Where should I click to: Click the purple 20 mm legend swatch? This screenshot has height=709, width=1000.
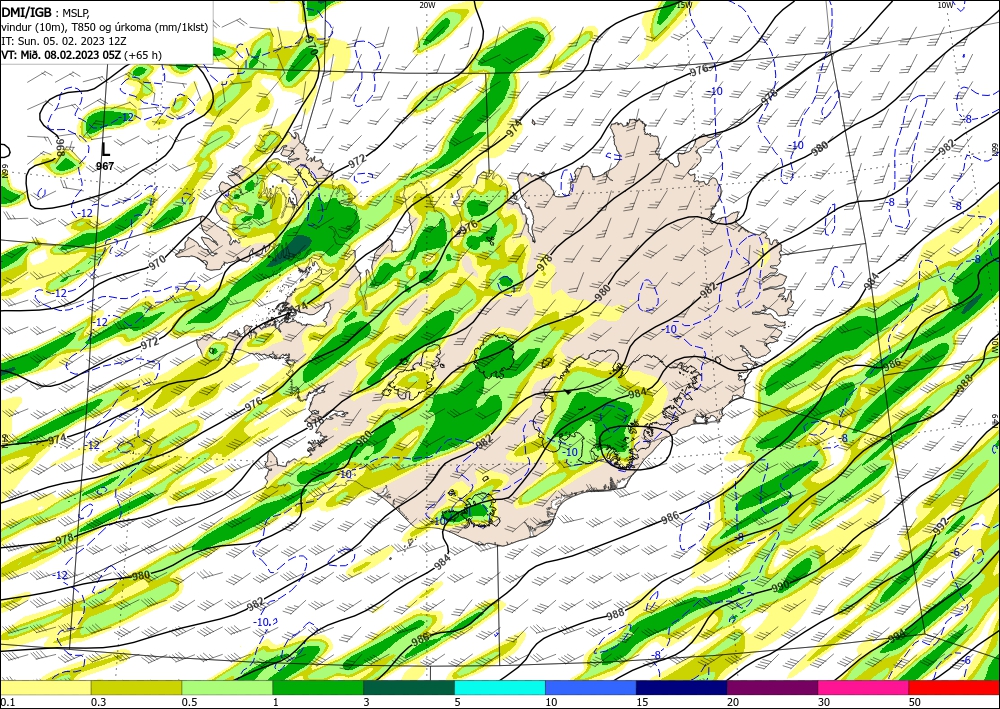click(772, 688)
